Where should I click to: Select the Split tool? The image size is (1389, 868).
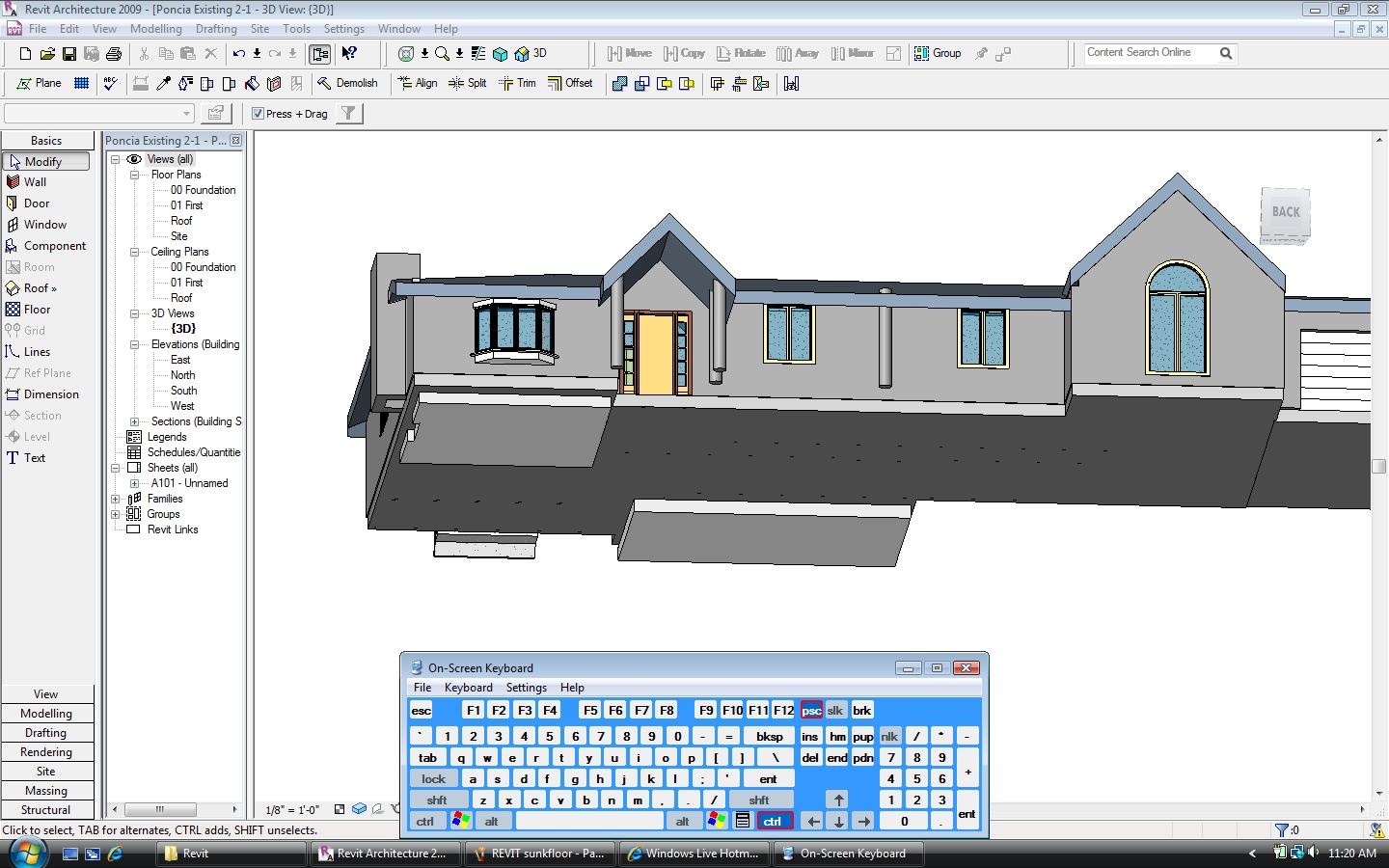(469, 84)
